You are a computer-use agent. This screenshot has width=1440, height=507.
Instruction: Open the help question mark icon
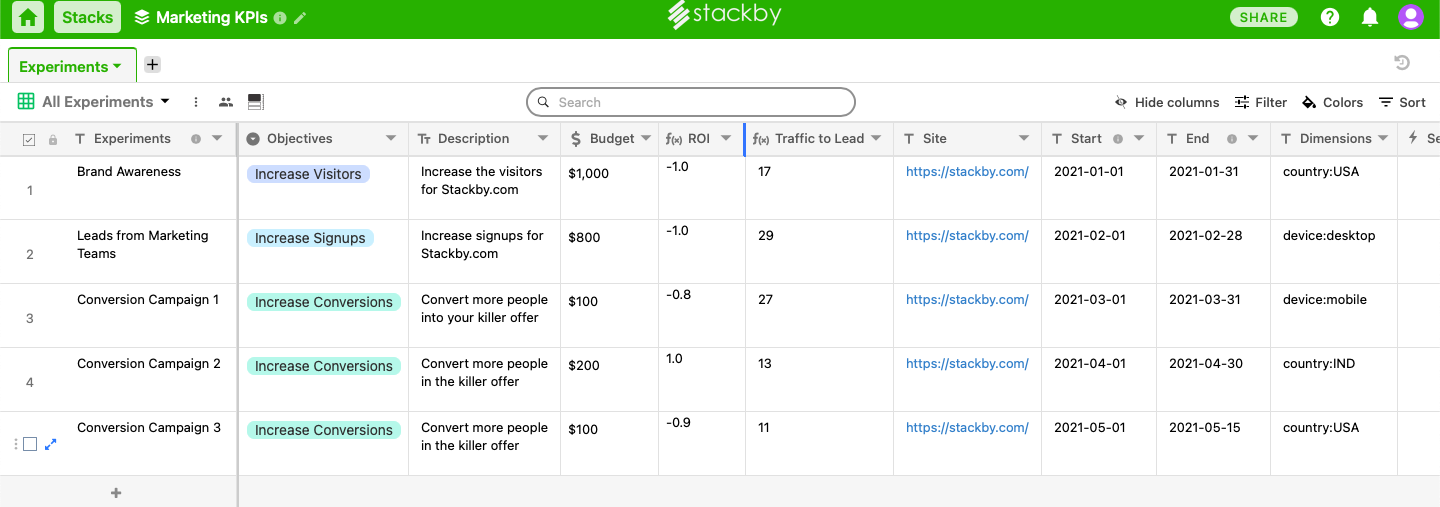(x=1330, y=17)
